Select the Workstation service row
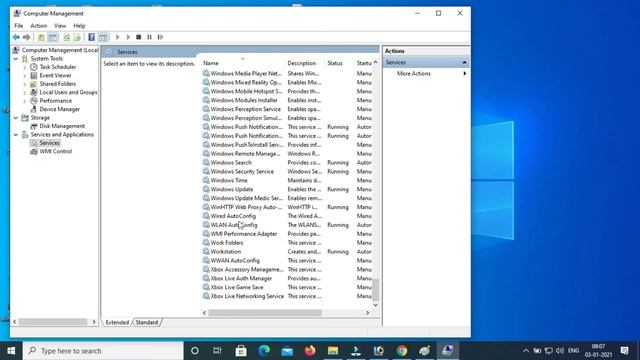Viewport: 640px width, 360px height. 287,251
